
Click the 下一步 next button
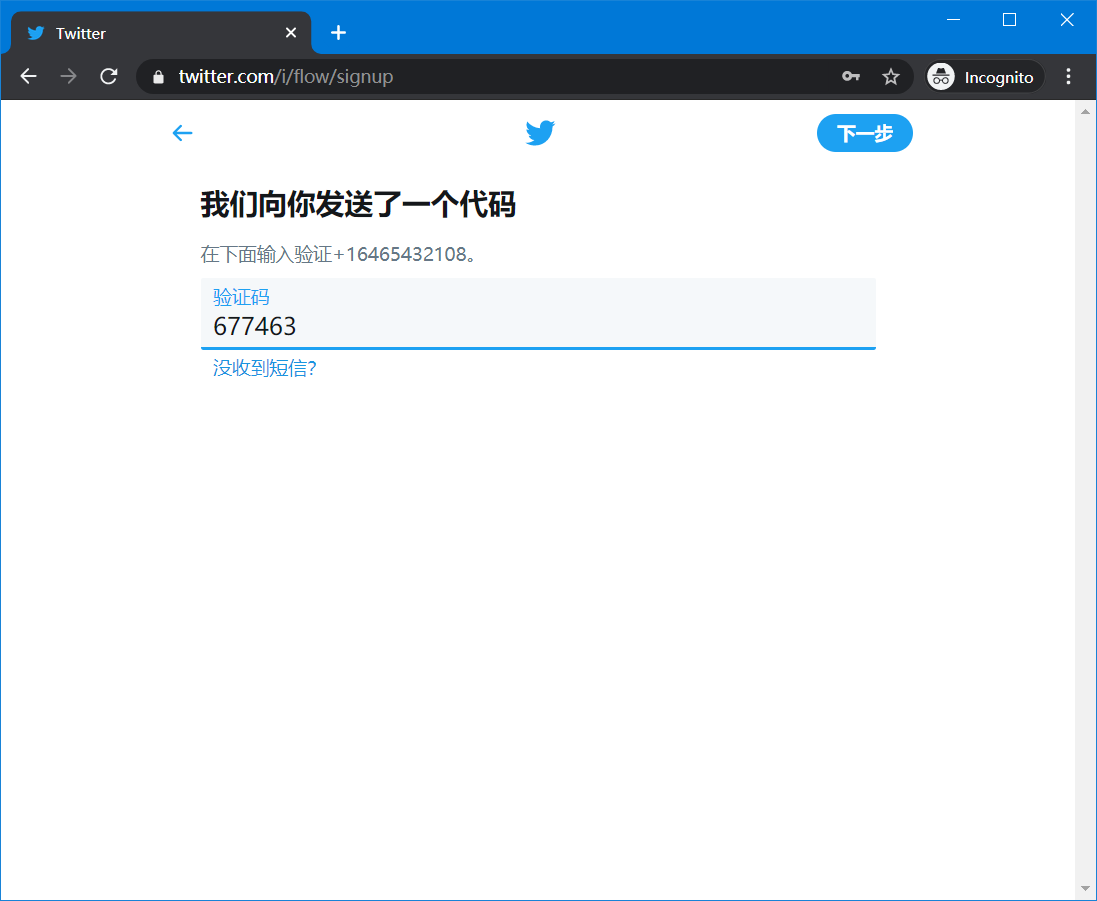pos(865,133)
